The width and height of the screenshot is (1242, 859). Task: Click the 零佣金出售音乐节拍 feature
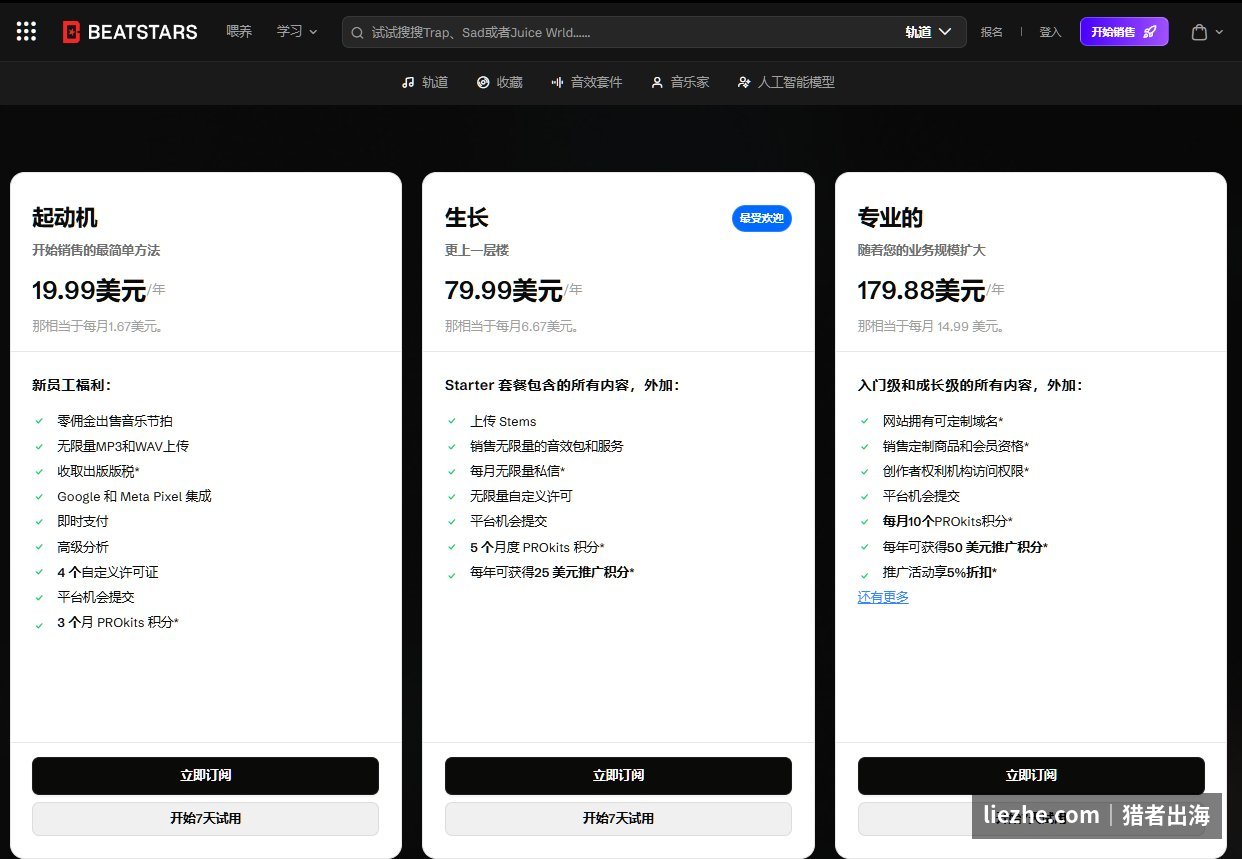point(115,421)
